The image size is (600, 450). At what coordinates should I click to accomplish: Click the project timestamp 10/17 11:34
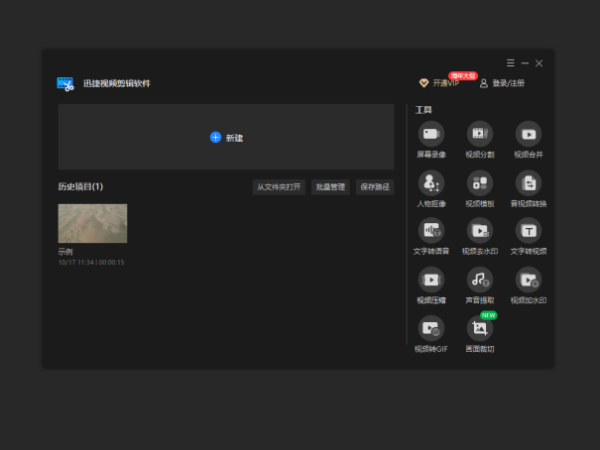76,262
